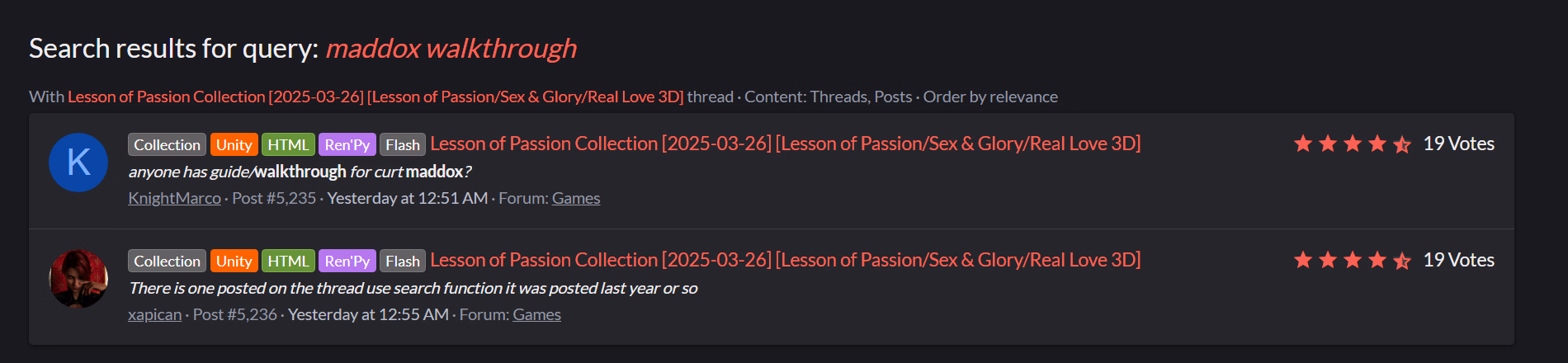The width and height of the screenshot is (1568, 363).
Task: Open Games forum link in second result
Action: click(536, 314)
